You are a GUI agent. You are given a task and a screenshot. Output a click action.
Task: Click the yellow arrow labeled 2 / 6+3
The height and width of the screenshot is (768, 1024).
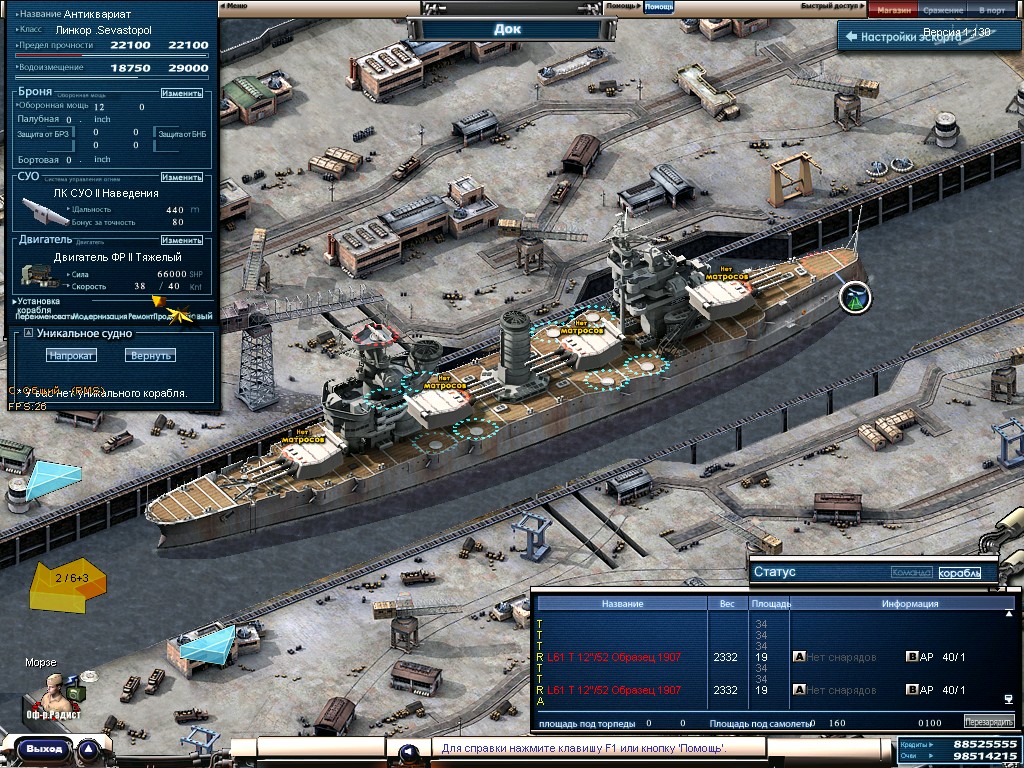click(69, 583)
